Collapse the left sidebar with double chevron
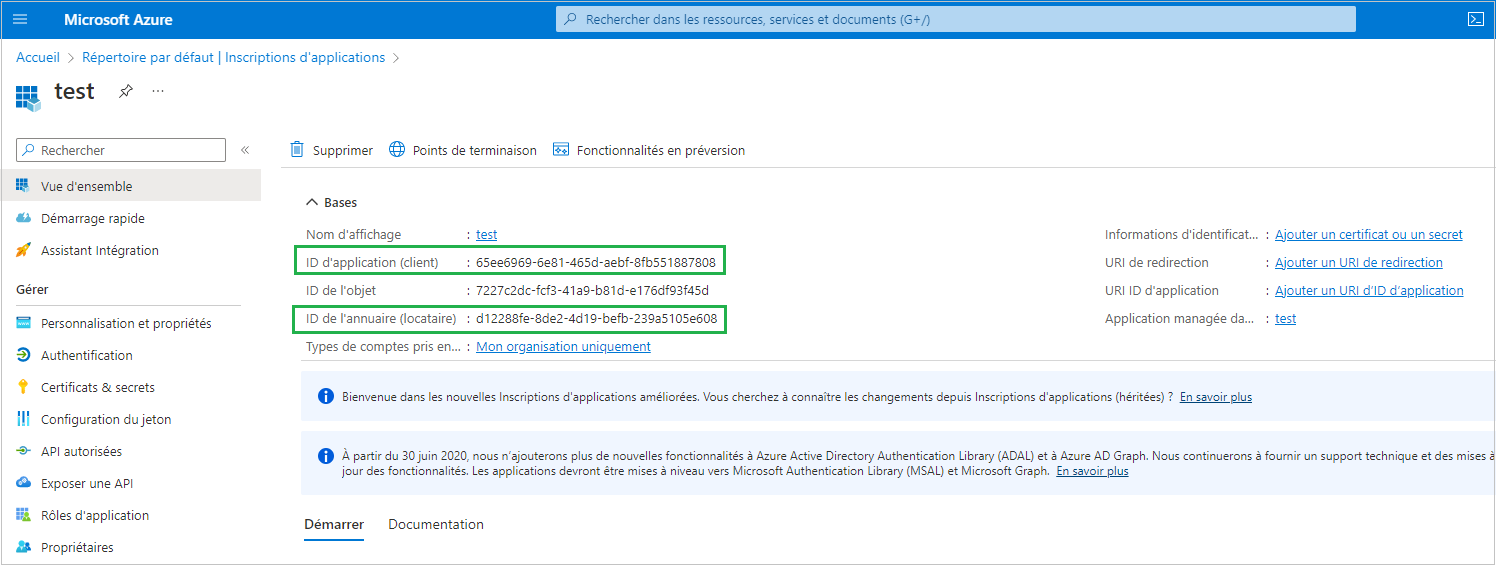The width and height of the screenshot is (1496, 566). point(245,150)
